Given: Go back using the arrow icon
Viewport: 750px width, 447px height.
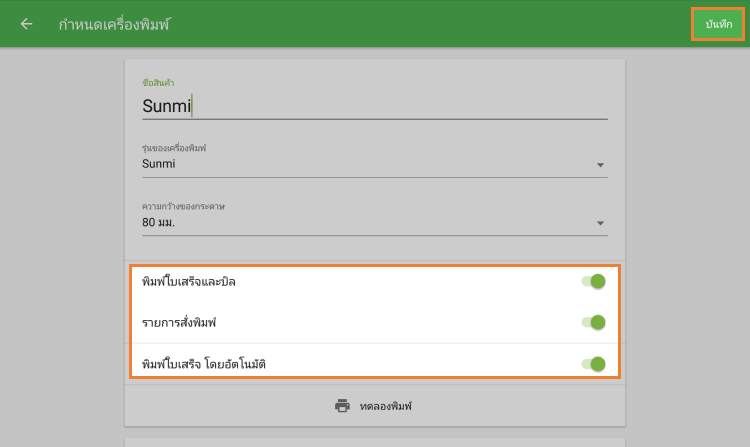Looking at the screenshot, I should [26, 24].
